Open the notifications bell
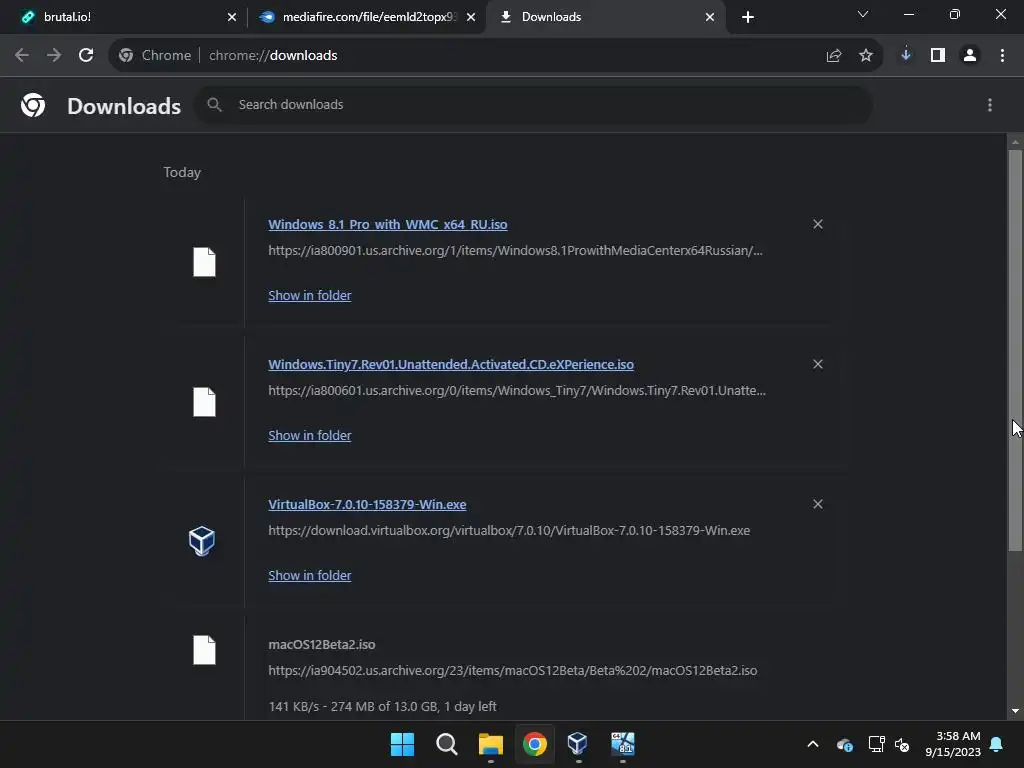Image resolution: width=1024 pixels, height=768 pixels. click(997, 744)
